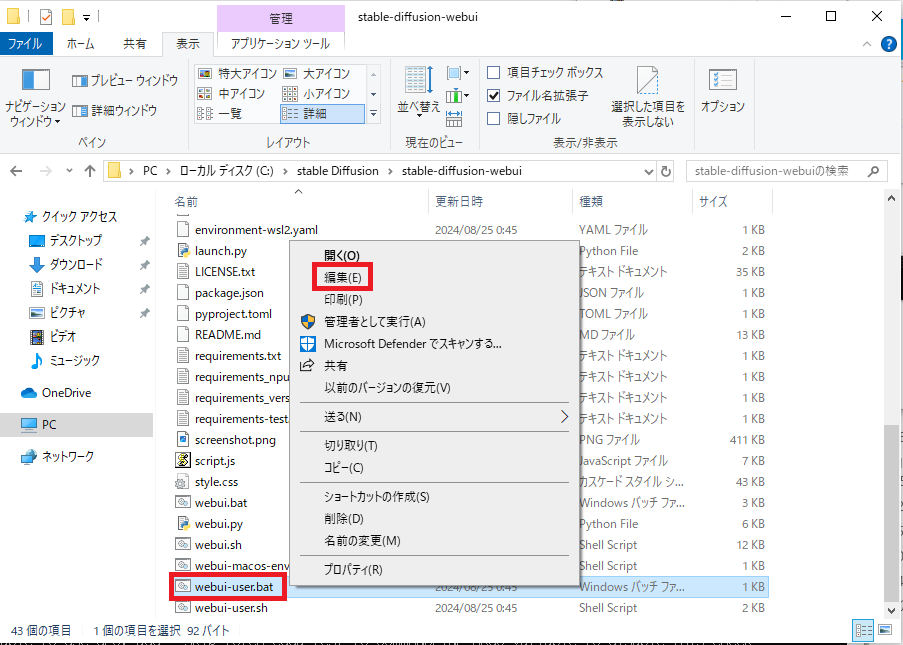Click the Preview Window (プレビュー ウィンドウ) button

point(125,81)
